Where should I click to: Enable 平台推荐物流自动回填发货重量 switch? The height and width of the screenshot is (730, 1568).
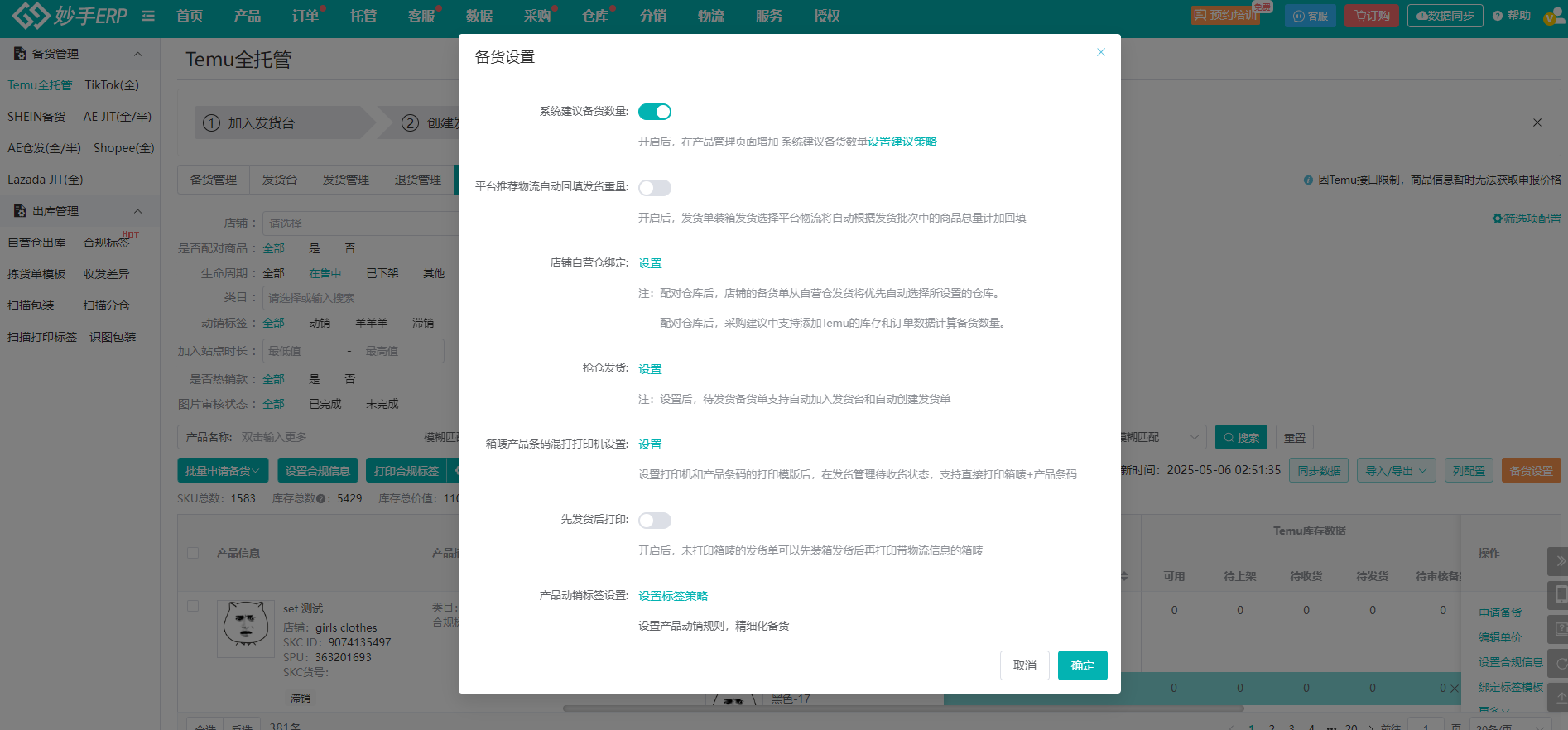pos(654,188)
